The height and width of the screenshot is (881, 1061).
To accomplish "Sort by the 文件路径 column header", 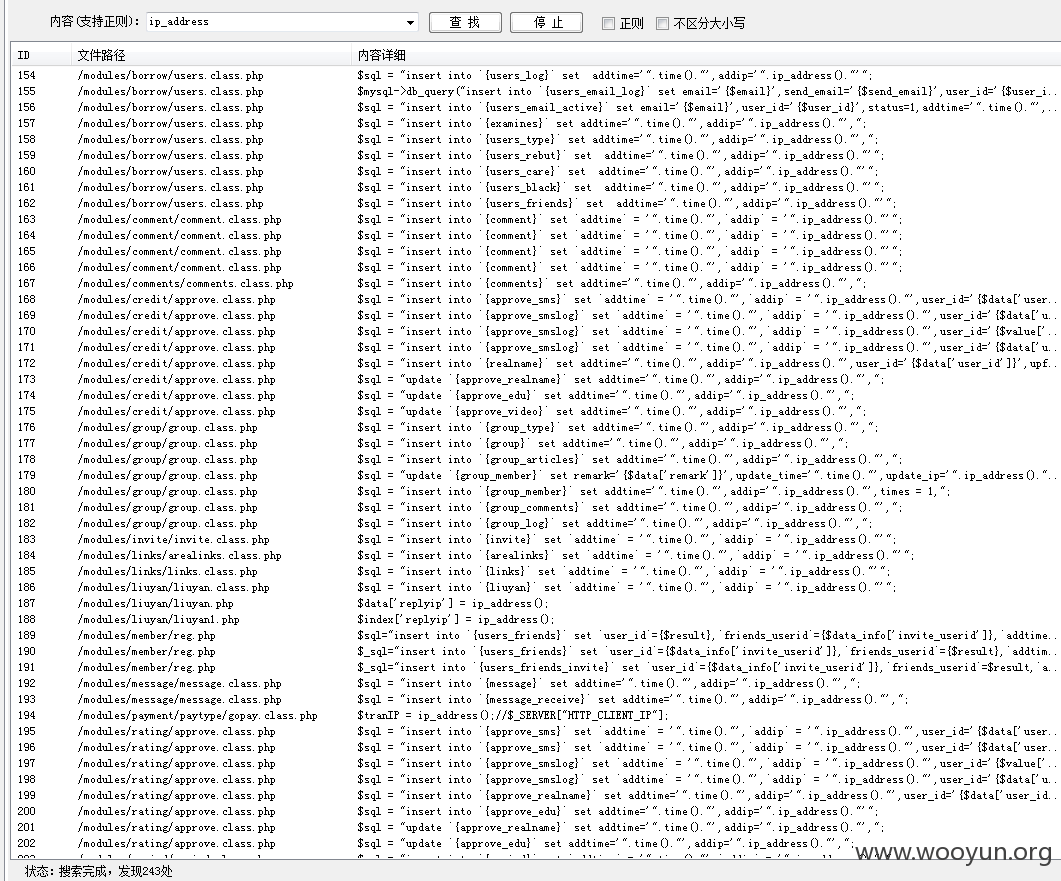I will tap(211, 55).
